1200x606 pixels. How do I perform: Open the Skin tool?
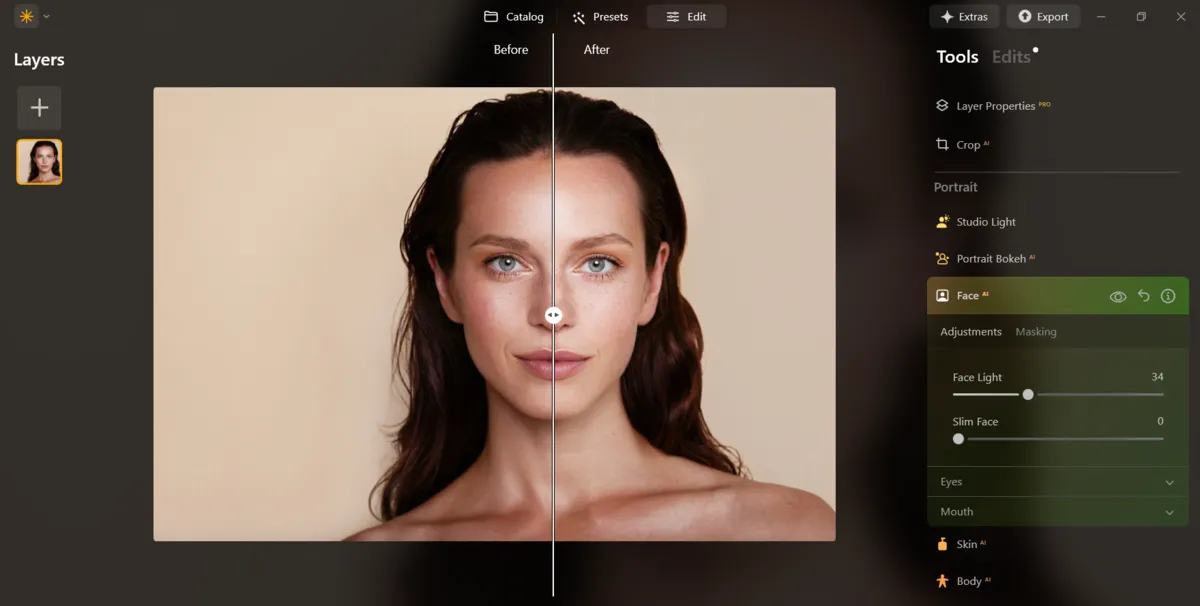pyautogui.click(x=966, y=544)
